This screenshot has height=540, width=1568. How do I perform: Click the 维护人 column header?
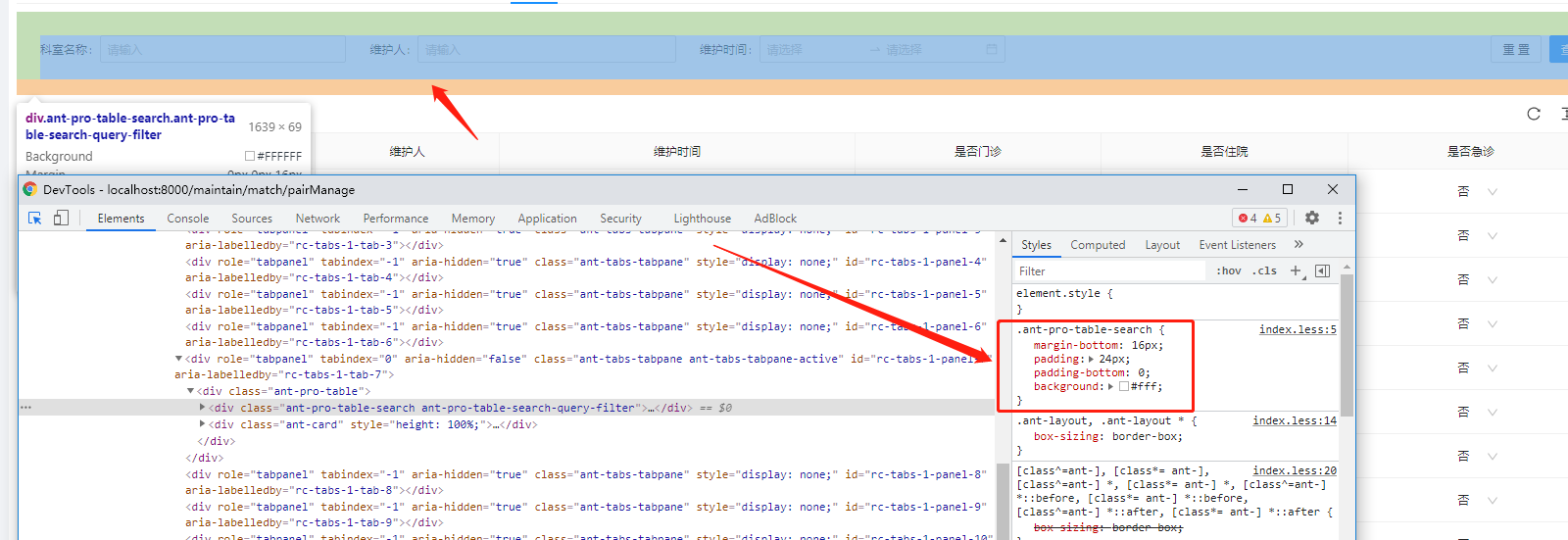tap(407, 151)
